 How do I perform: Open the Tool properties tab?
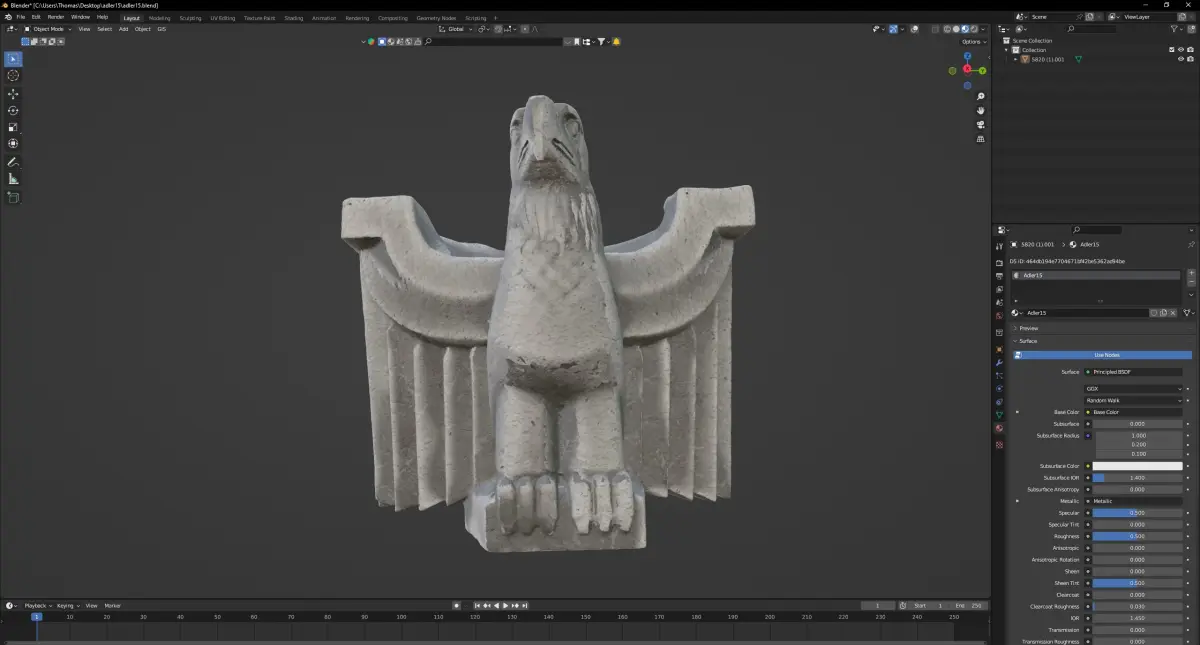point(999,247)
